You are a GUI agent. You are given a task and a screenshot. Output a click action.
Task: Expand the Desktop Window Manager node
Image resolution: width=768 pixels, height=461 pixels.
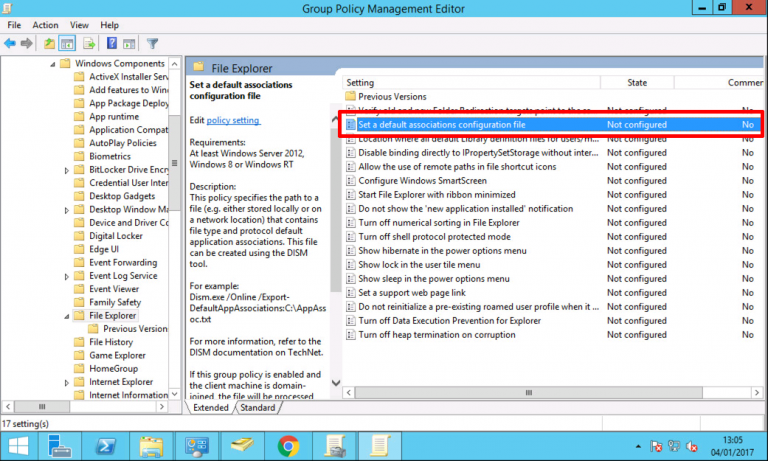(67, 210)
